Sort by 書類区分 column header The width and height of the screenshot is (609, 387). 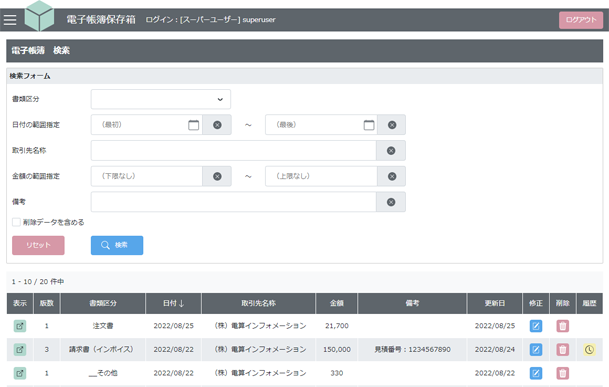pyautogui.click(x=103, y=303)
